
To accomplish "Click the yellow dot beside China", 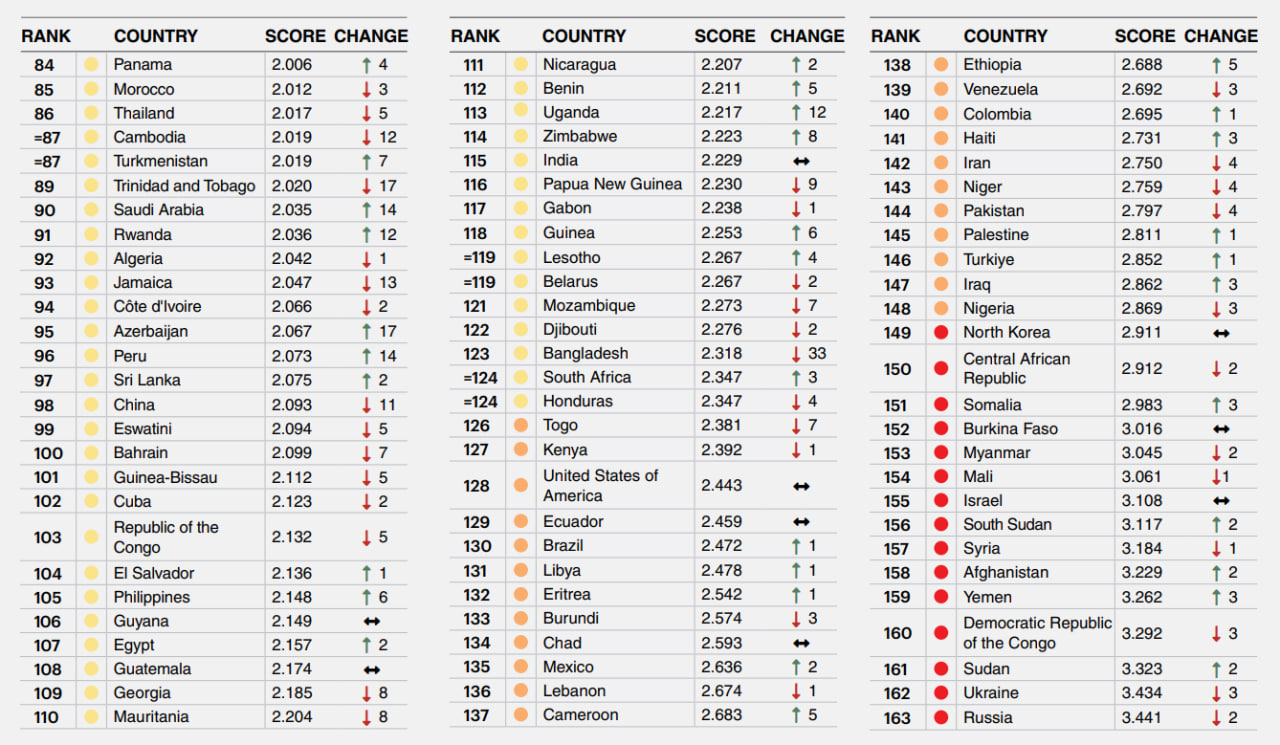I will coord(92,405).
